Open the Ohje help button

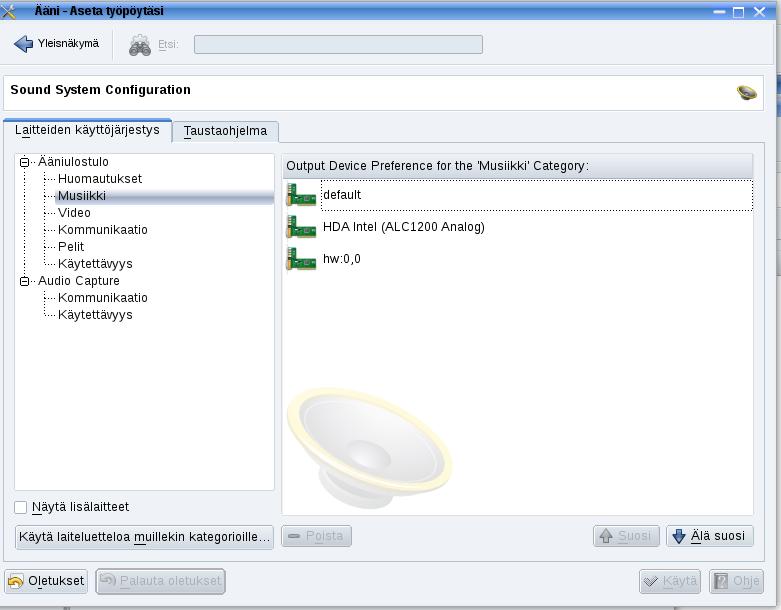[736, 581]
